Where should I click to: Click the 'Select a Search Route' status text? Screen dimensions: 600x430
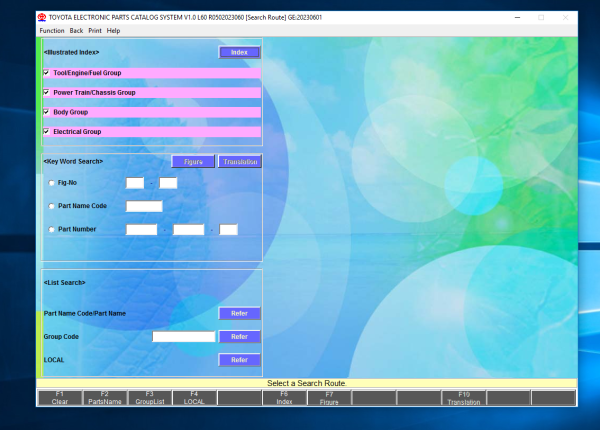coord(307,383)
